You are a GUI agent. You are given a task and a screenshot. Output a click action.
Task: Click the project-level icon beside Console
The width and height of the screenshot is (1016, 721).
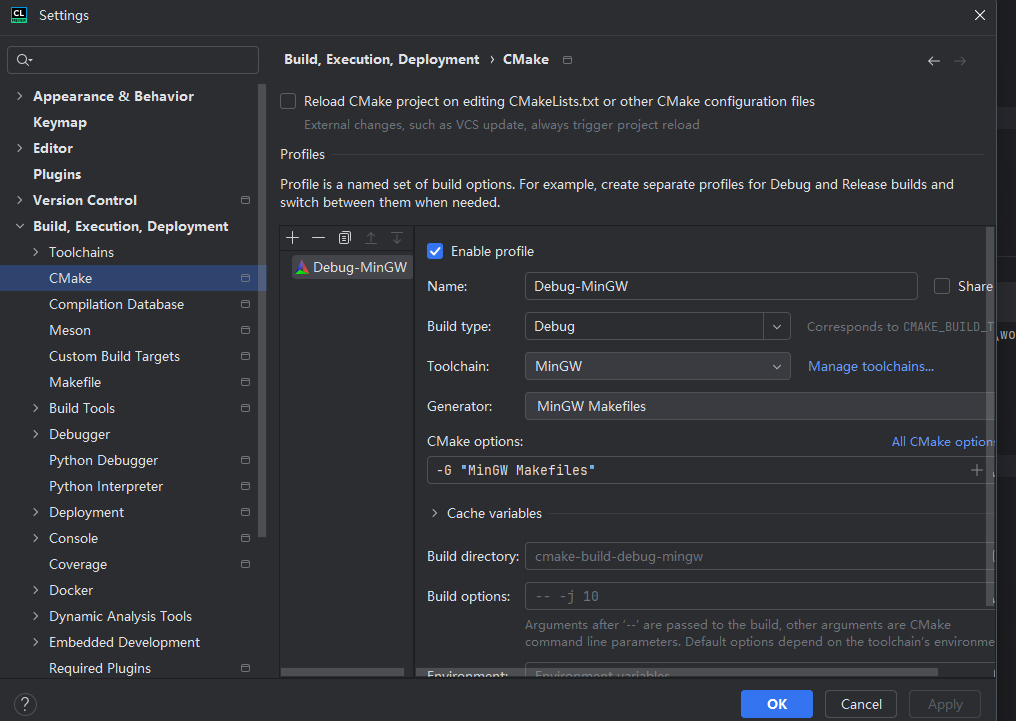[246, 538]
